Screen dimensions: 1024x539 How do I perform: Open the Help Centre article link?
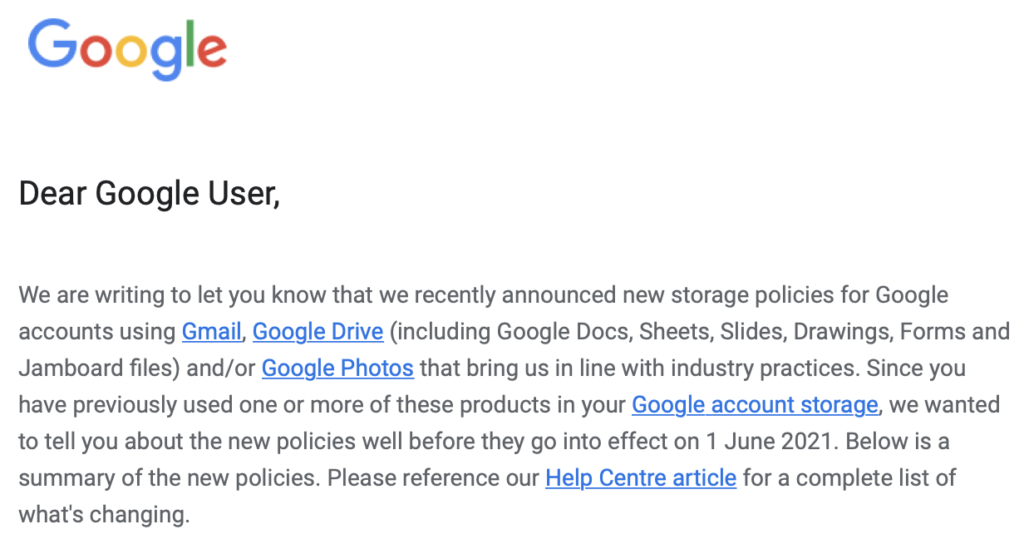point(641,478)
